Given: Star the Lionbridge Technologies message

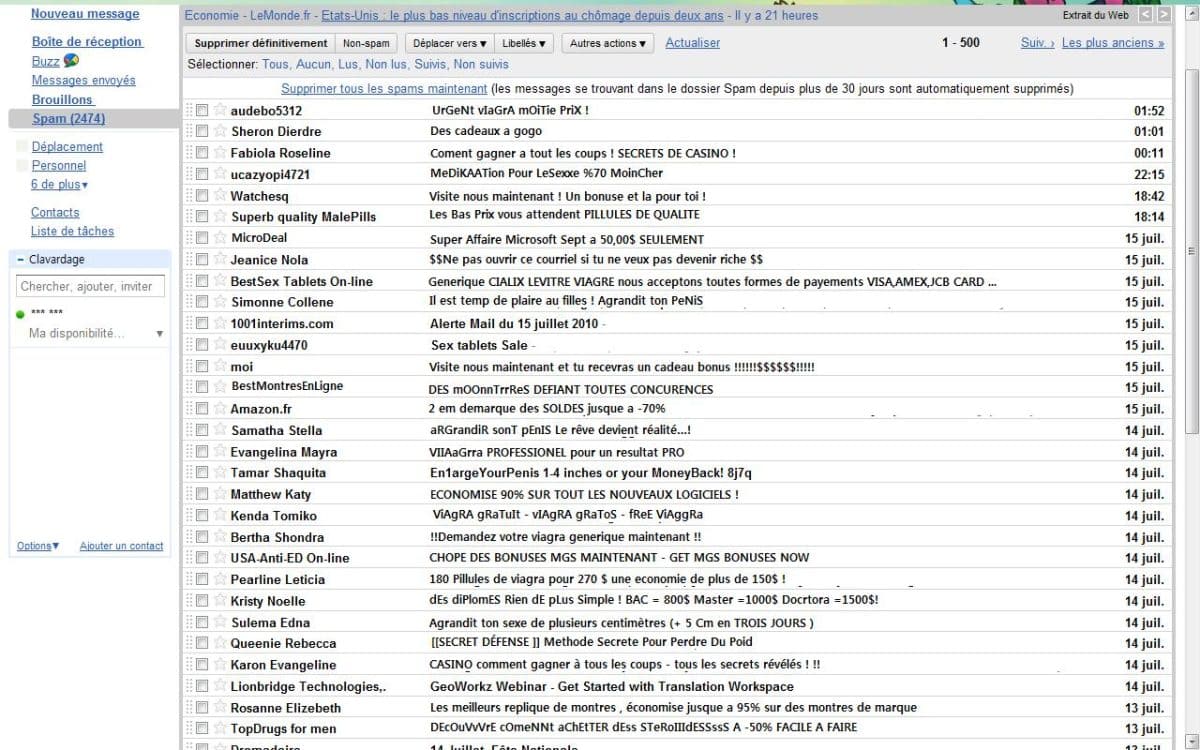Looking at the screenshot, I should pyautogui.click(x=220, y=686).
